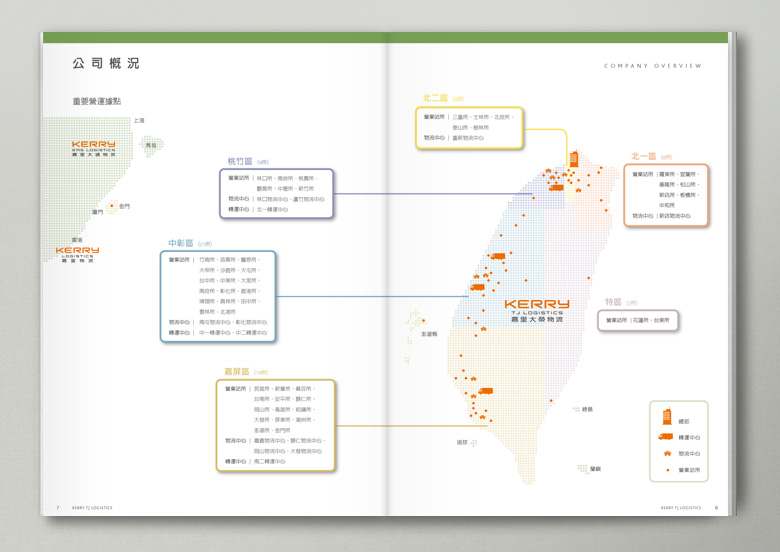
Task: Click the KERRY Logistics logo near Hong Kong
Action: (x=77, y=254)
